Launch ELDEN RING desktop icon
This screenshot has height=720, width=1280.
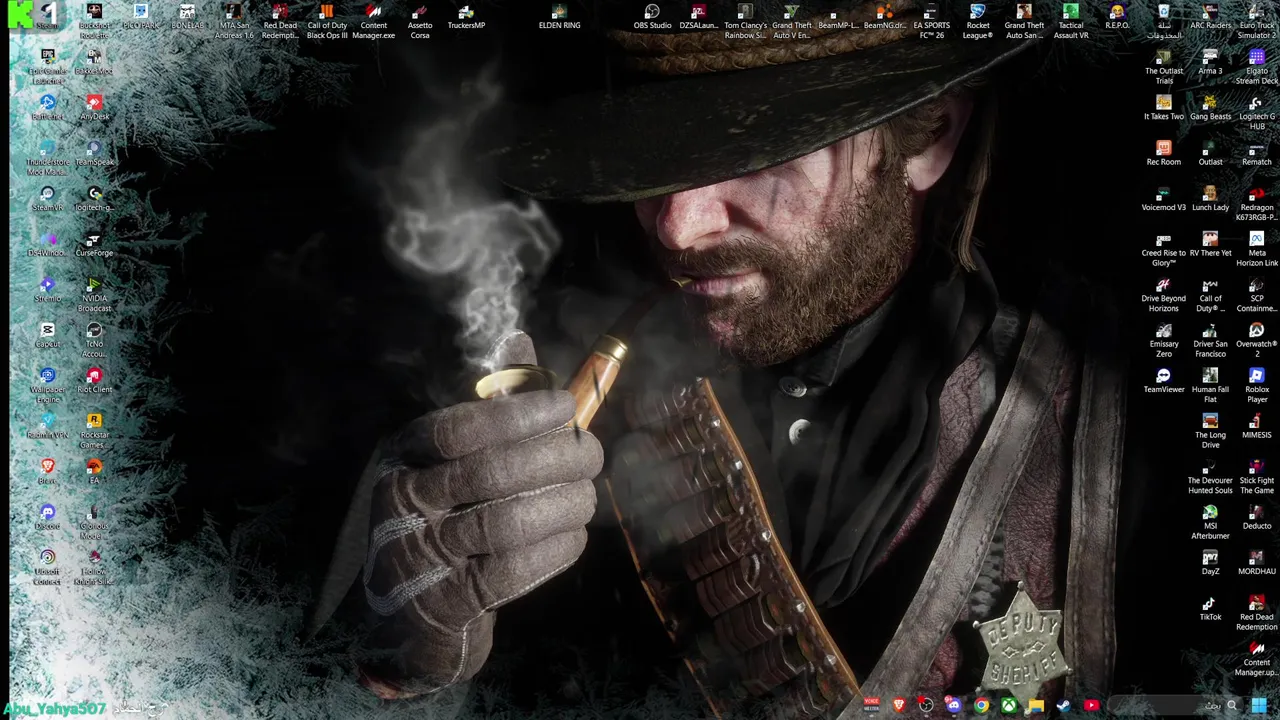coord(559,16)
